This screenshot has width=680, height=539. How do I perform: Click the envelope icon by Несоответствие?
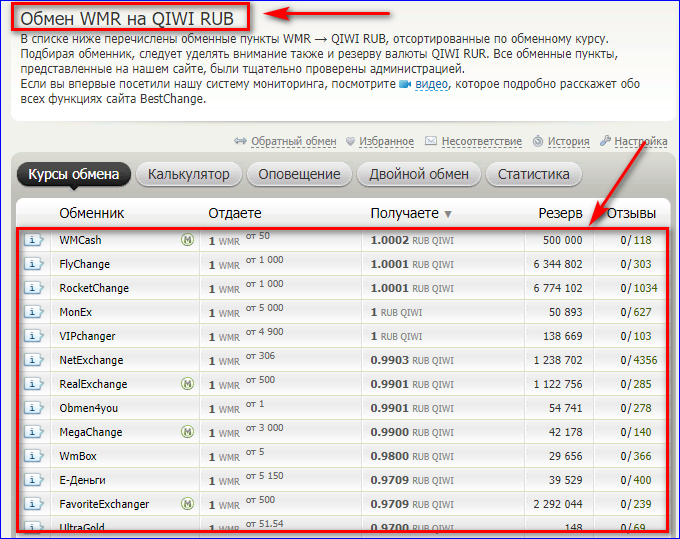tap(431, 141)
